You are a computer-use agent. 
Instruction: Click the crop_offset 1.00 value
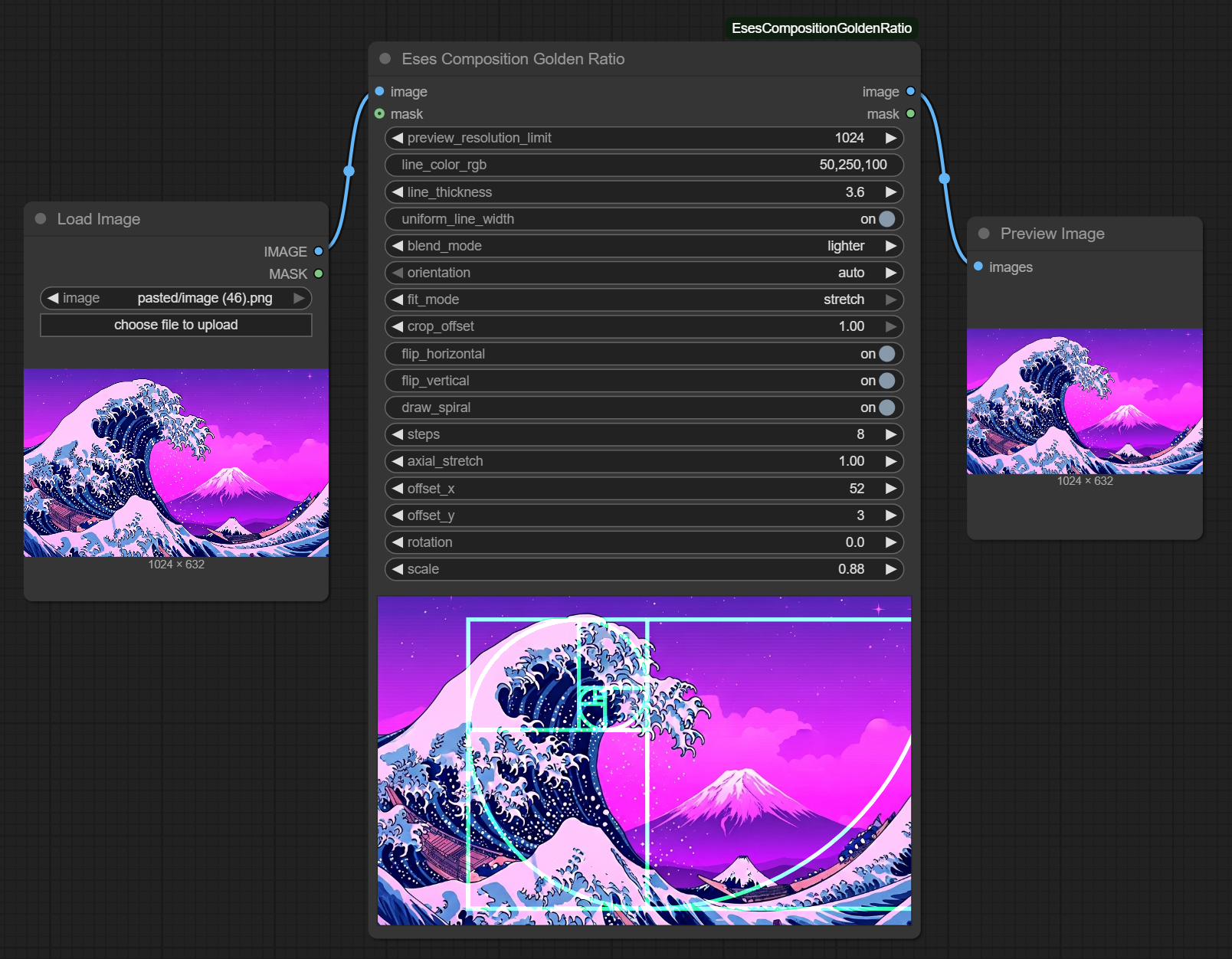pos(851,326)
